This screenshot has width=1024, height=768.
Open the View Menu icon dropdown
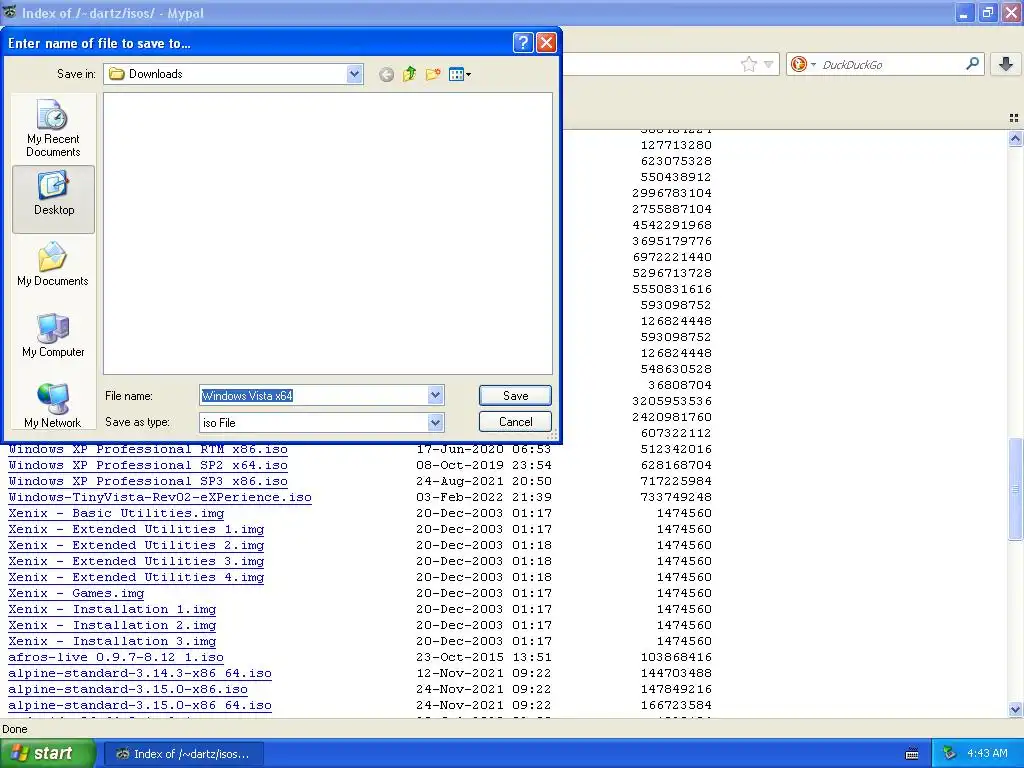460,74
